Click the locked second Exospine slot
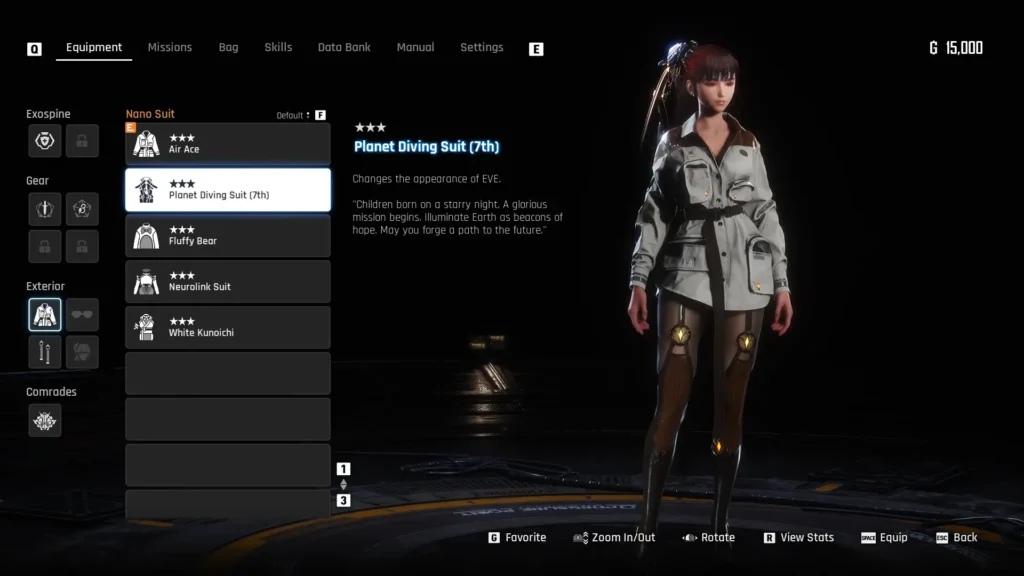Image resolution: width=1024 pixels, height=576 pixels. (x=82, y=140)
